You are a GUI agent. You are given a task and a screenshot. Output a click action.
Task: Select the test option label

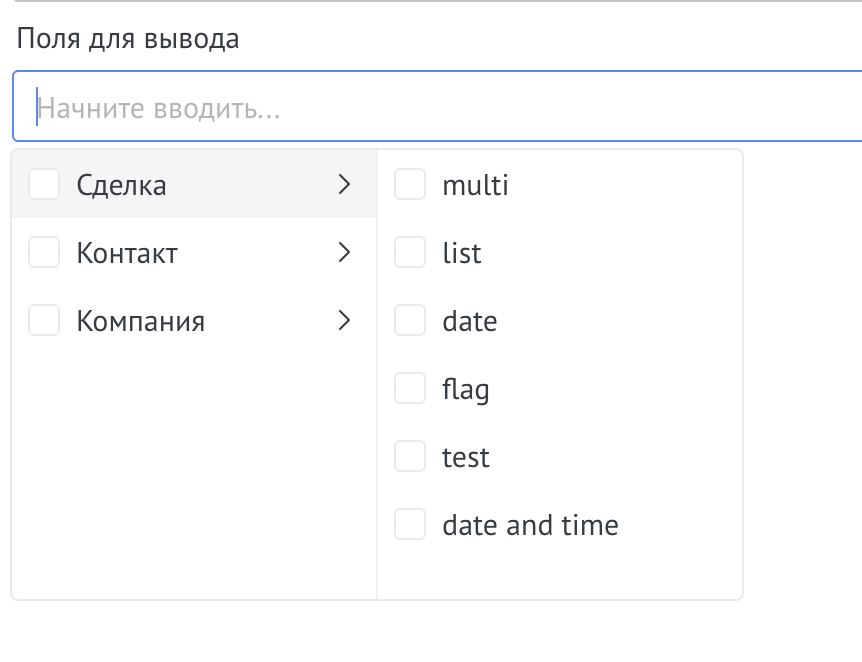[x=466, y=457]
